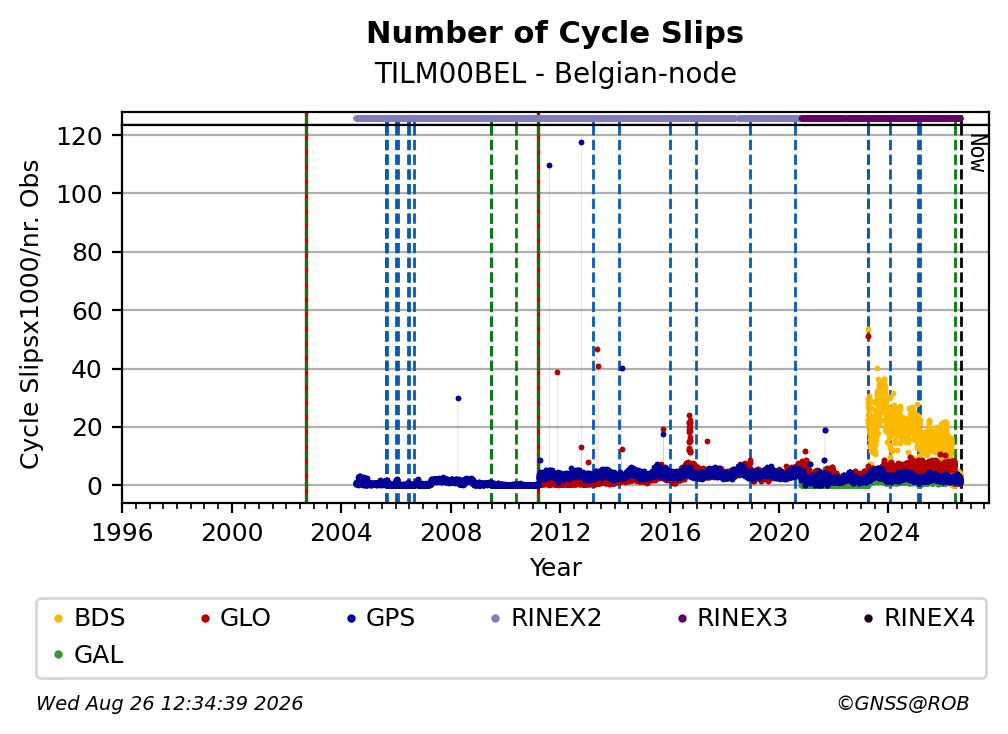
Task: Click the highest GPS outlier point near 117
Action: tap(581, 143)
